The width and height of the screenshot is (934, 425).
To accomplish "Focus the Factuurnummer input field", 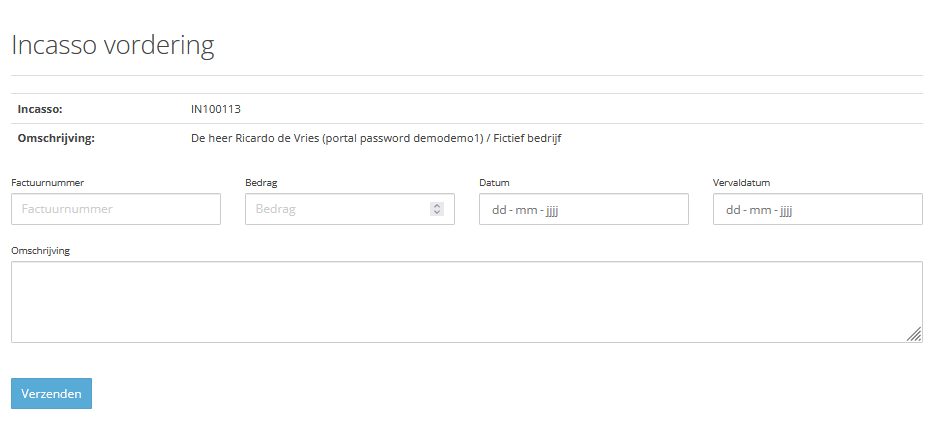I will (116, 209).
